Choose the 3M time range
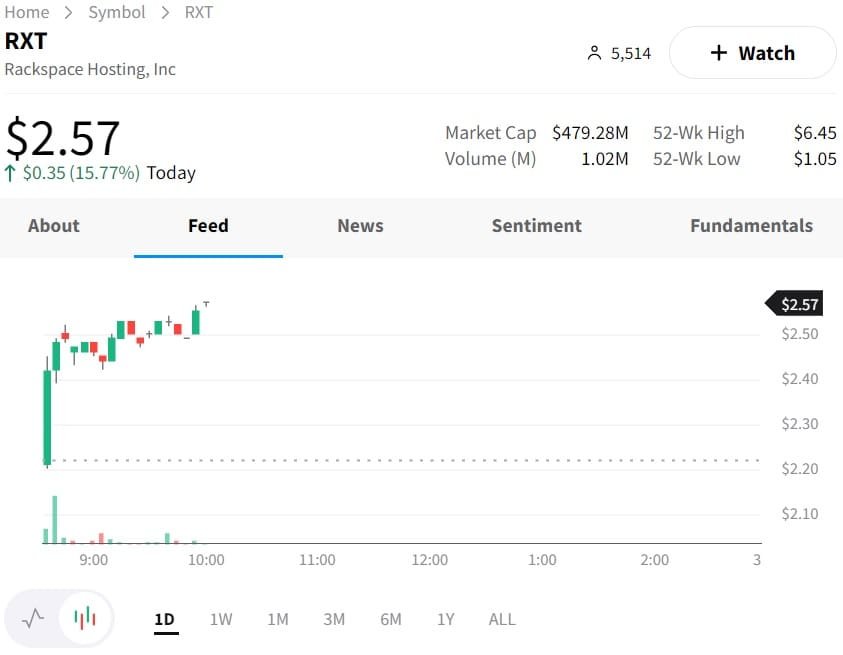 pyautogui.click(x=334, y=619)
